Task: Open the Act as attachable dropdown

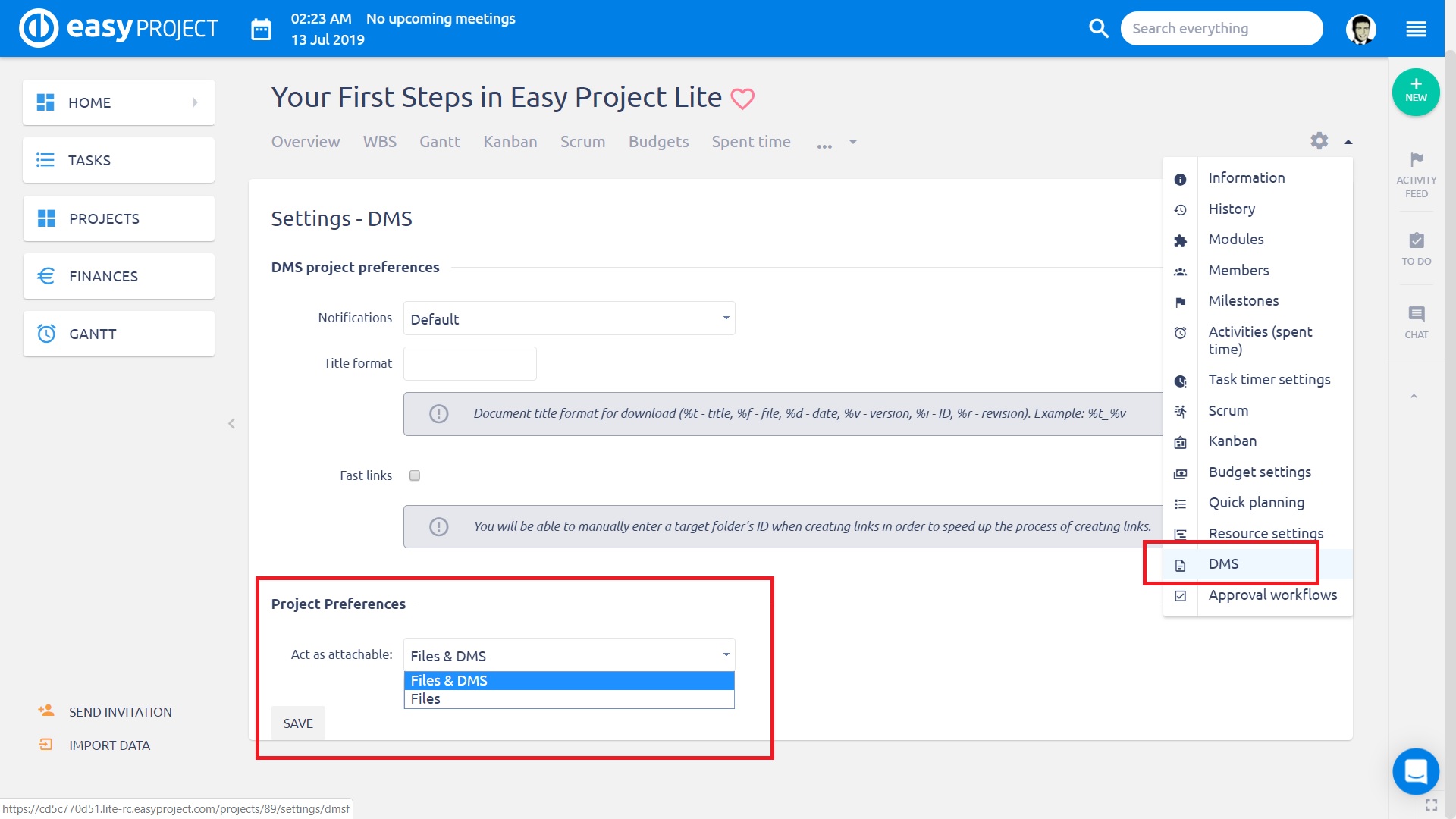Action: click(569, 654)
